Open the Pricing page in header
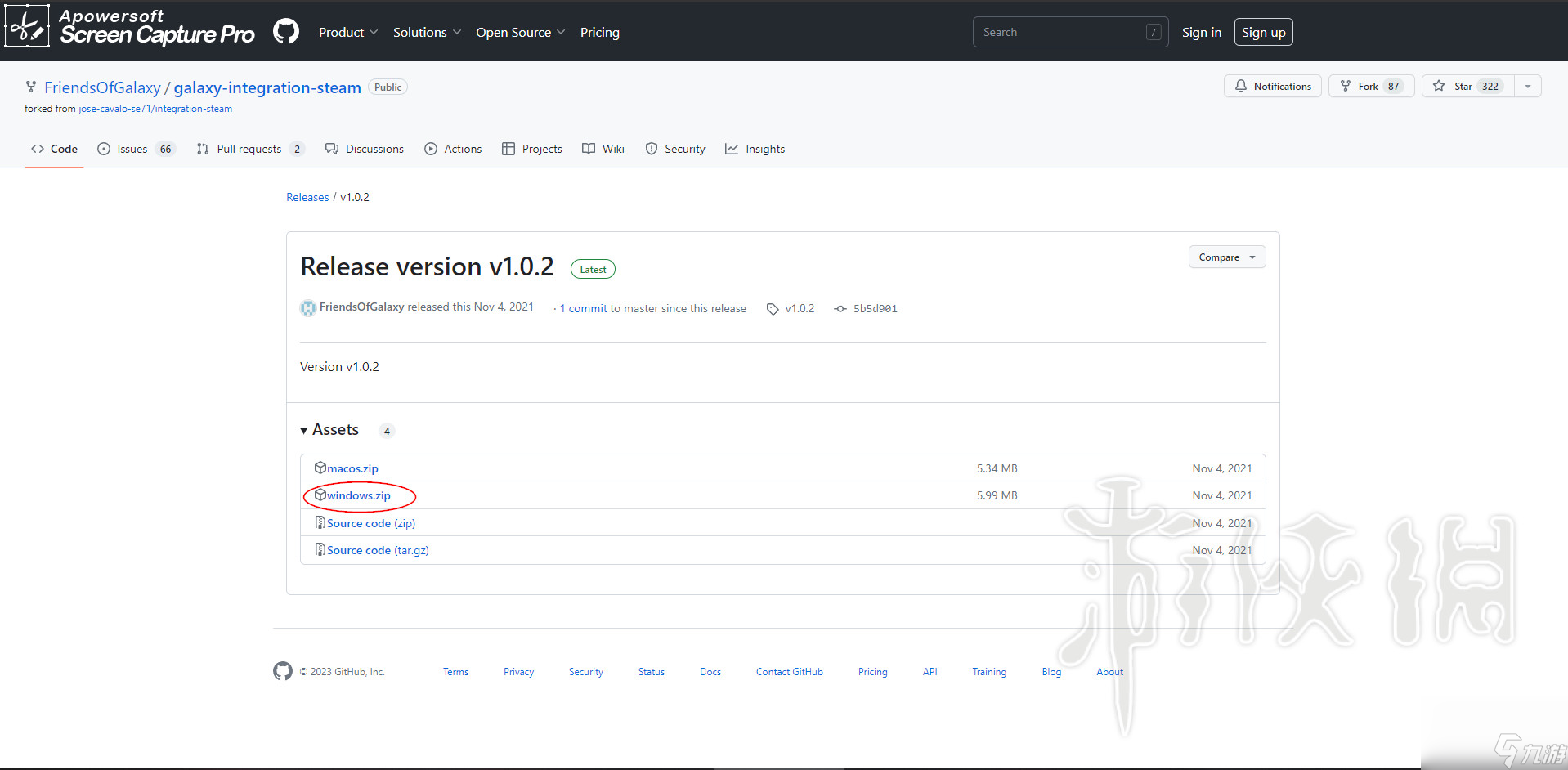Screen dimensions: 1568x770 tap(600, 32)
